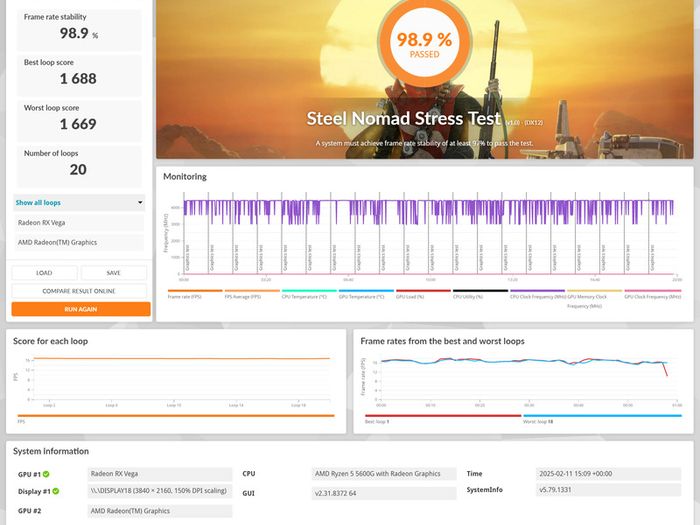Image resolution: width=700 pixels, height=525 pixels.
Task: Toggle the CPU Utility (%) legend series
Action: [x=480, y=294]
